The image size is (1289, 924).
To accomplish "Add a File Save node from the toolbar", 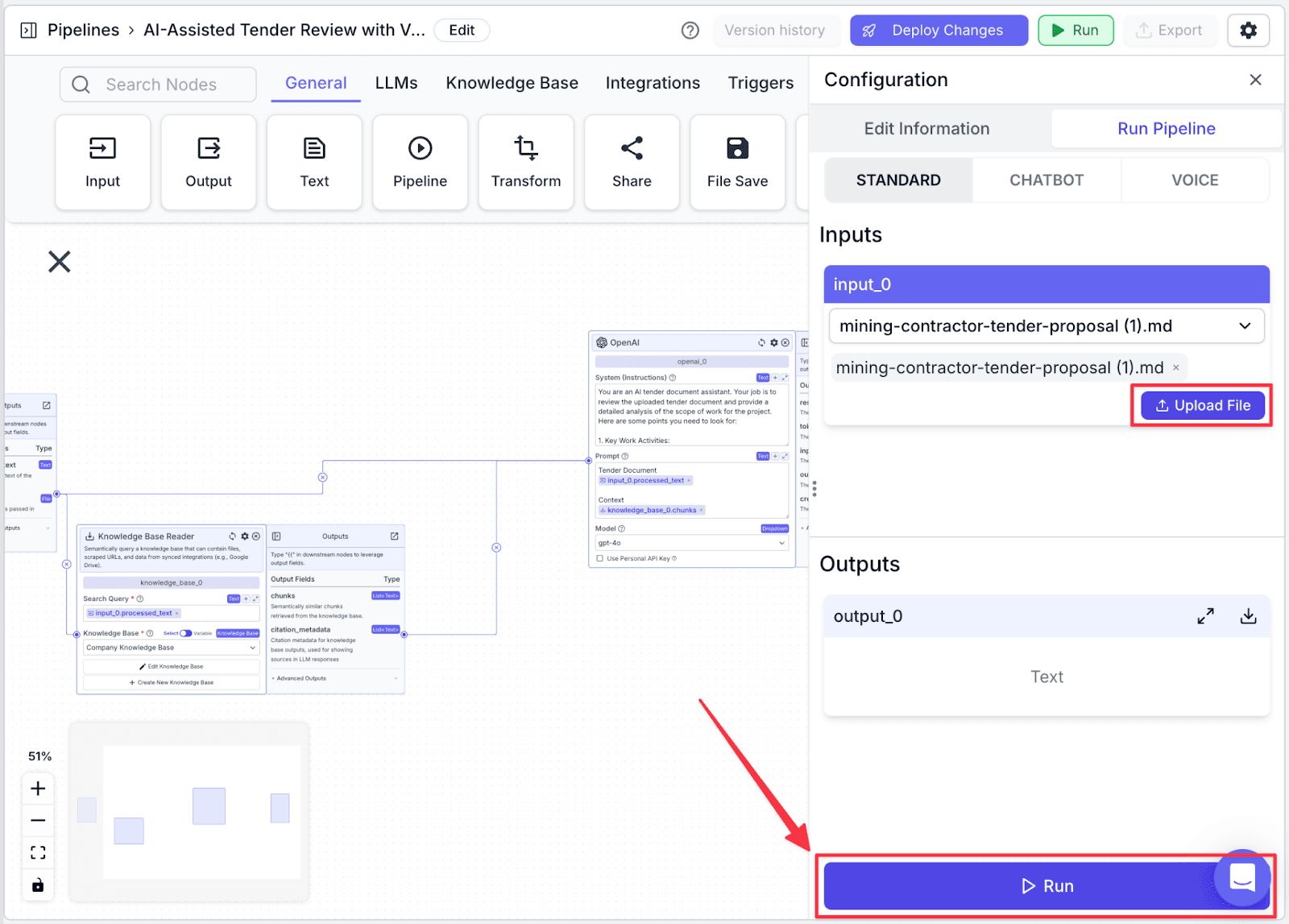I will click(737, 163).
